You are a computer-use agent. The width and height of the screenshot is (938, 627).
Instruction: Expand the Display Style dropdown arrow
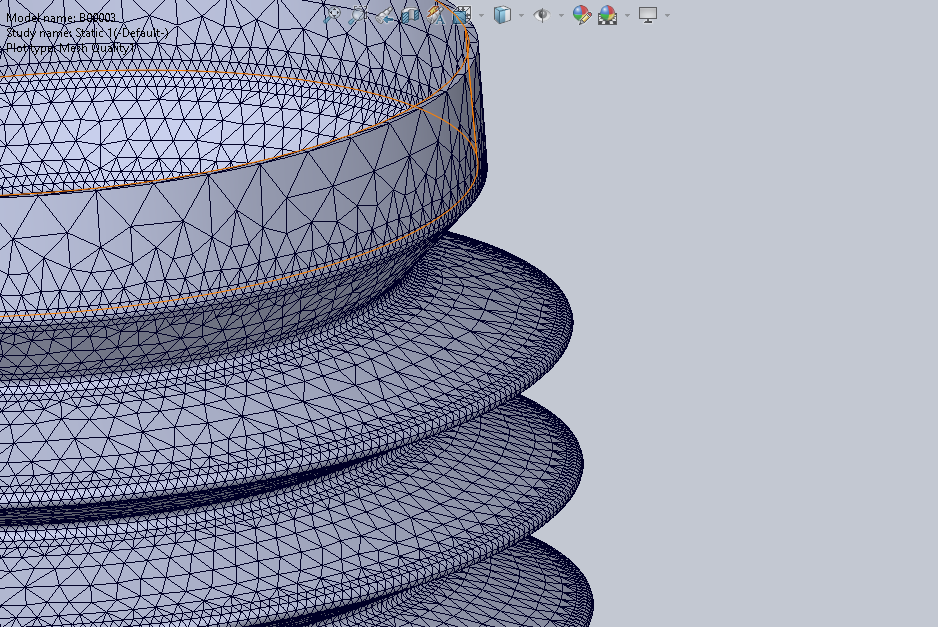[521, 16]
